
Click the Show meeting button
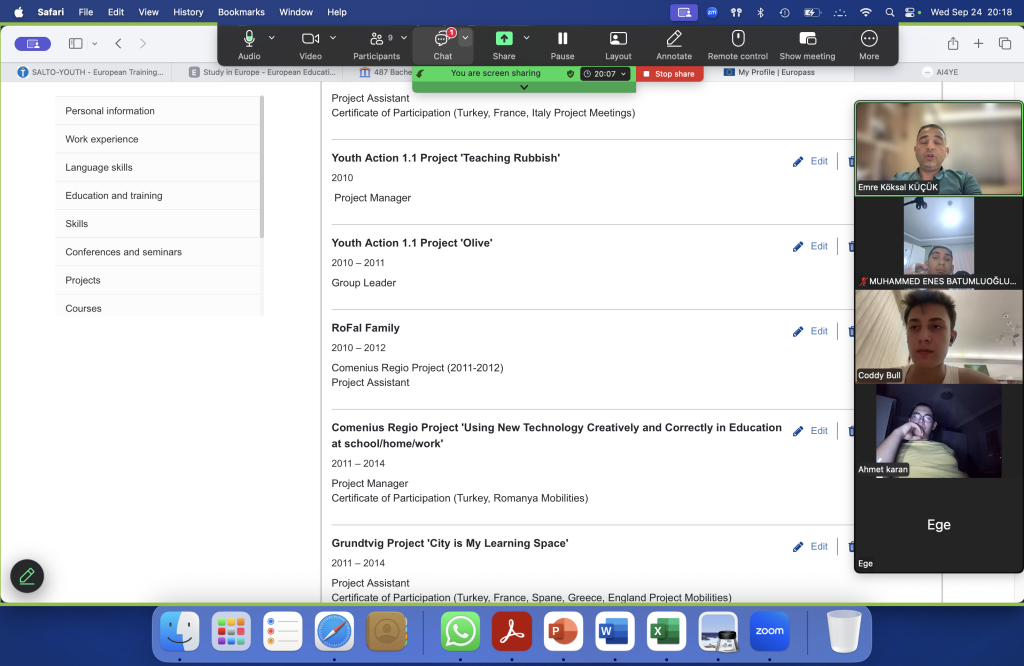coord(806,39)
